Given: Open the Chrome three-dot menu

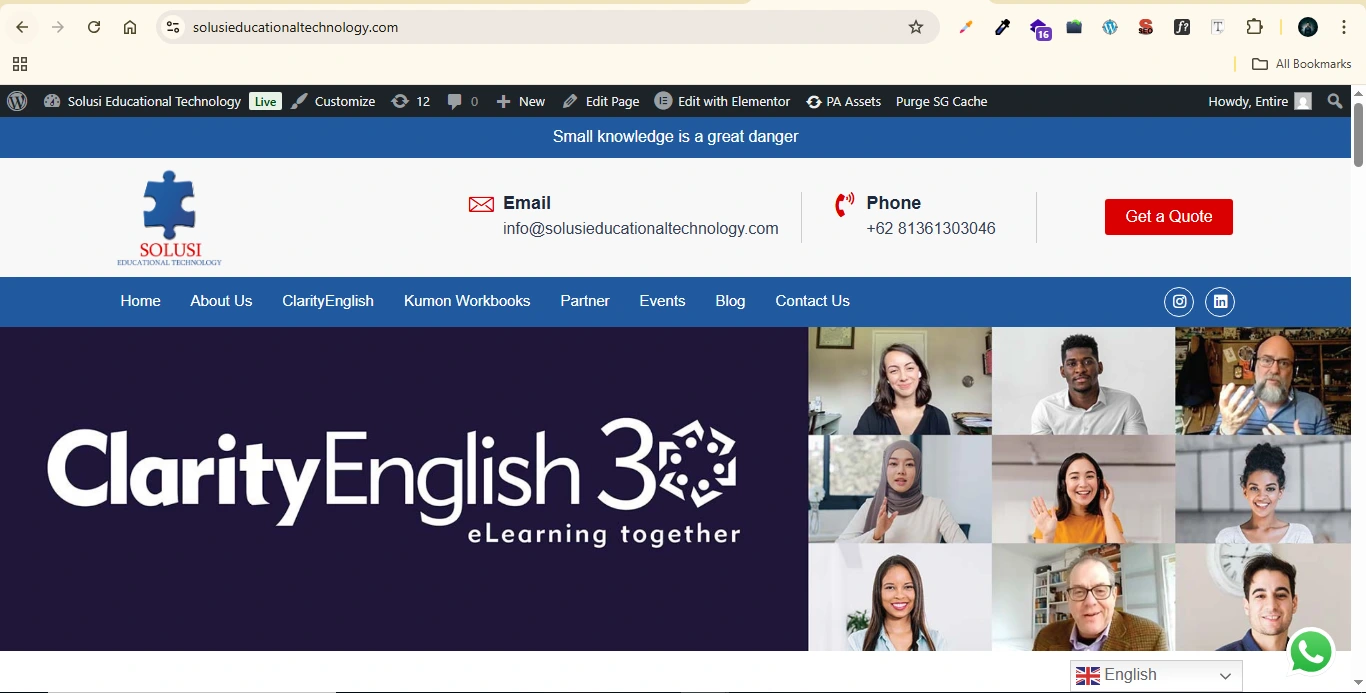Looking at the screenshot, I should pos(1344,27).
